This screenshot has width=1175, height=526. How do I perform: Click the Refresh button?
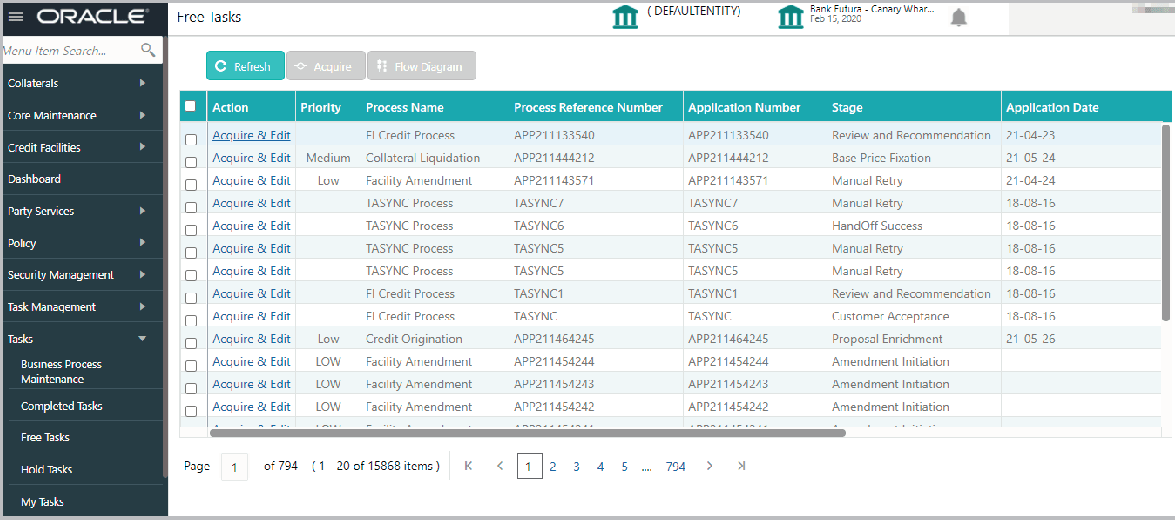pyautogui.click(x=245, y=66)
